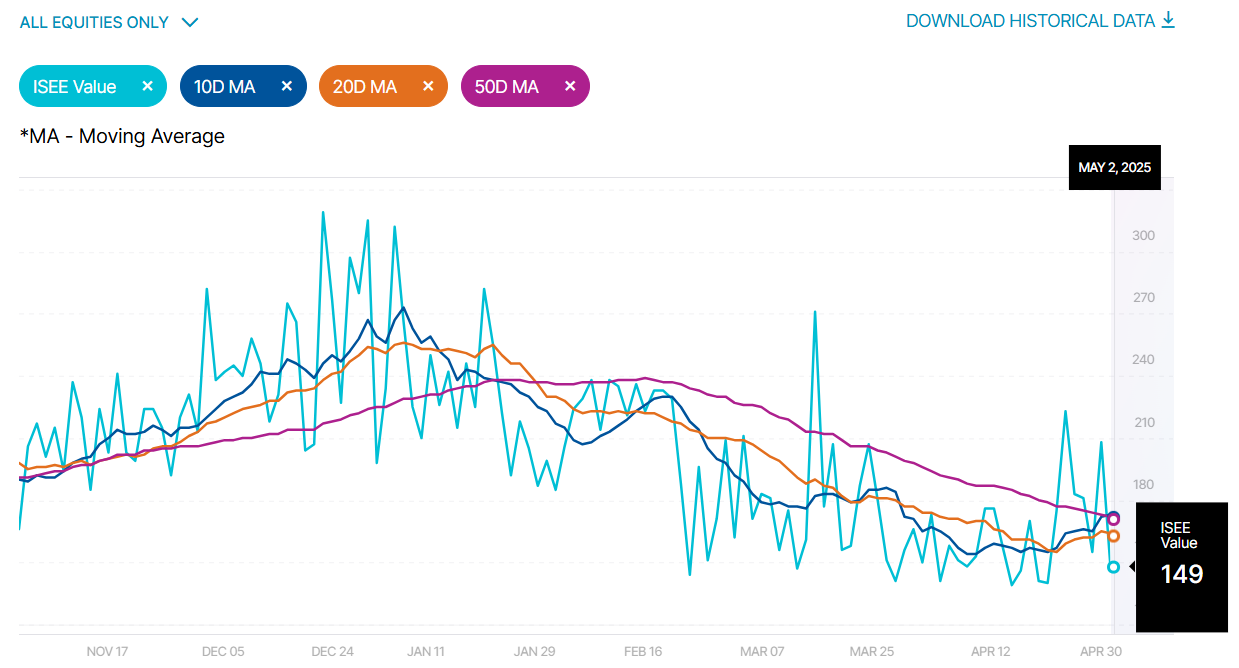Click the 240 y-axis value

click(x=1143, y=360)
